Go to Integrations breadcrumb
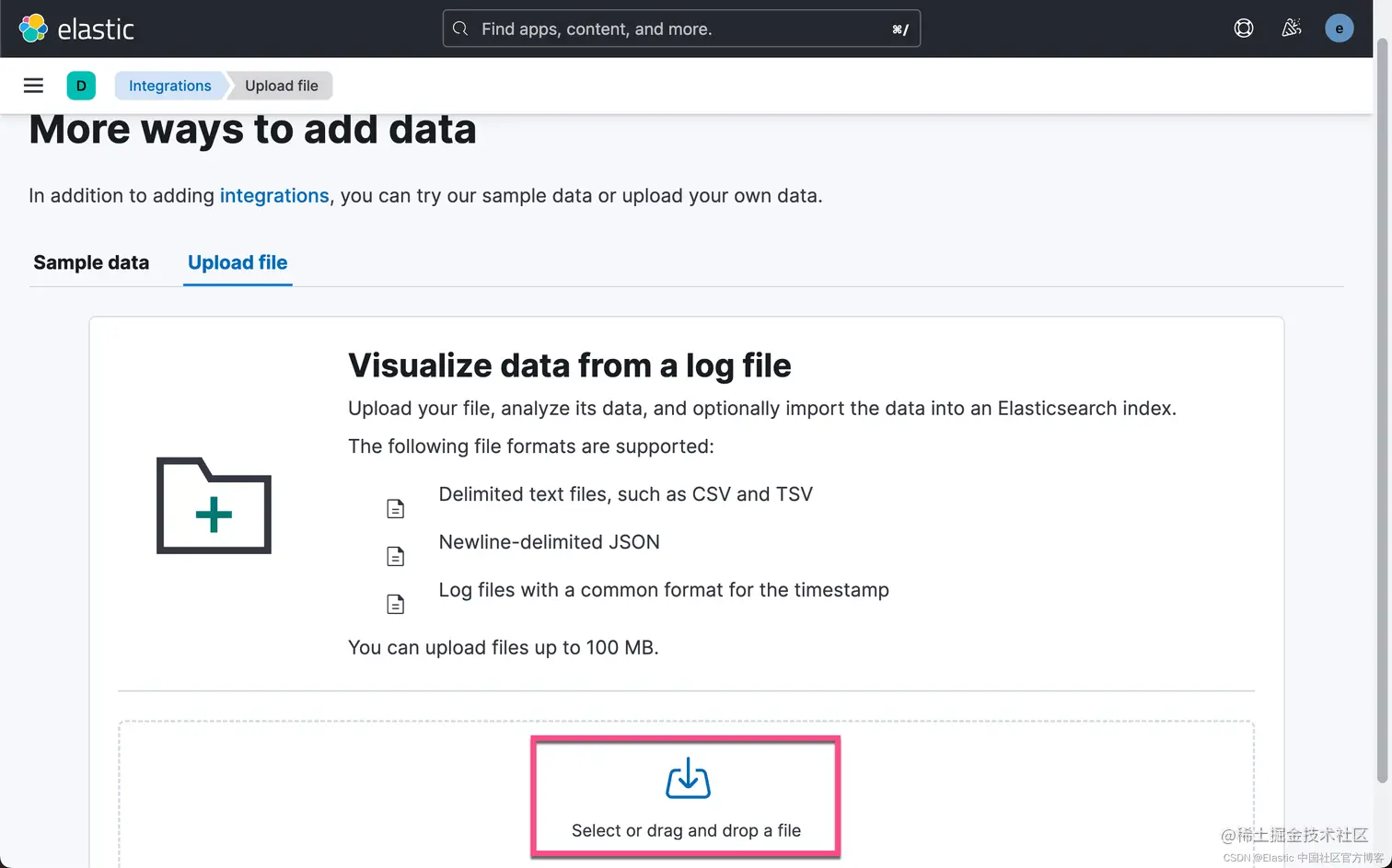The height and width of the screenshot is (868, 1392). coord(169,86)
